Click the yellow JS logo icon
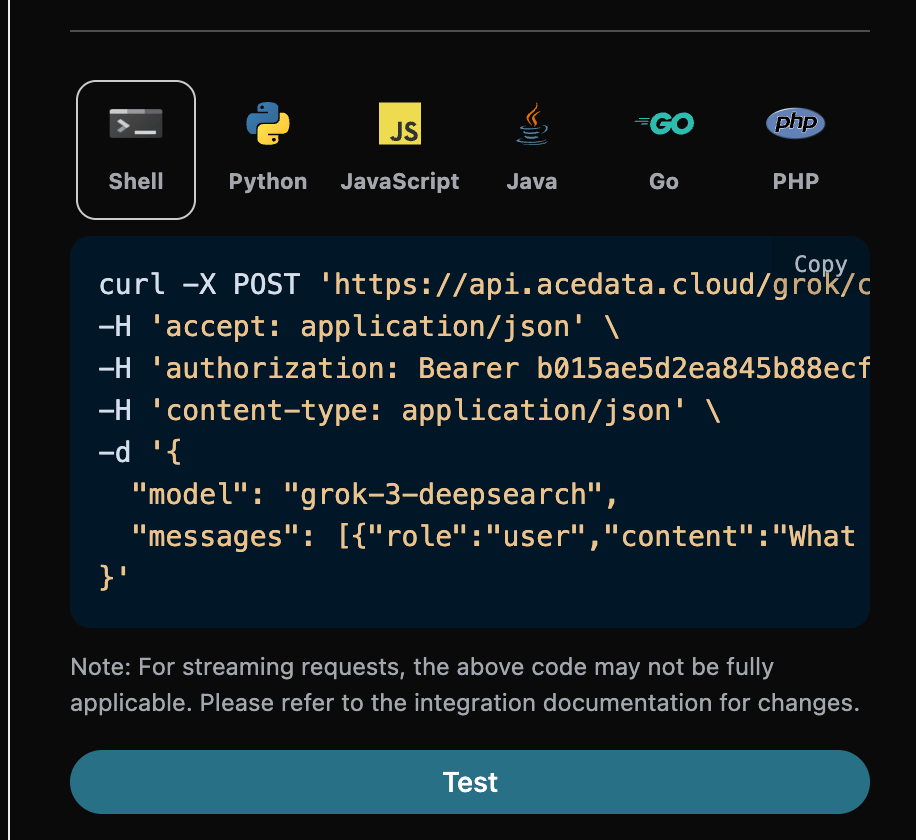Screen dimensions: 916x840 (400, 125)
